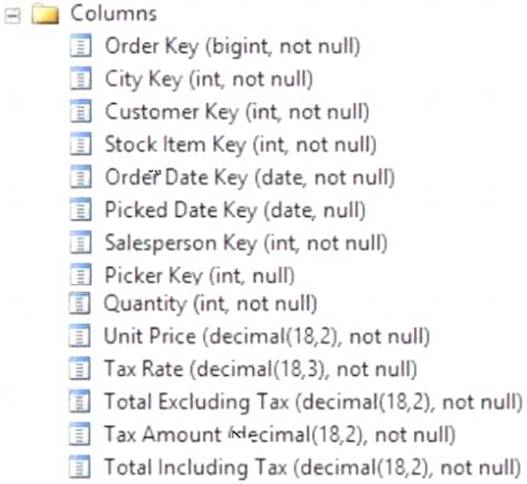The height and width of the screenshot is (484, 527).
Task: Select the Columns folder label
Action: (114, 13)
